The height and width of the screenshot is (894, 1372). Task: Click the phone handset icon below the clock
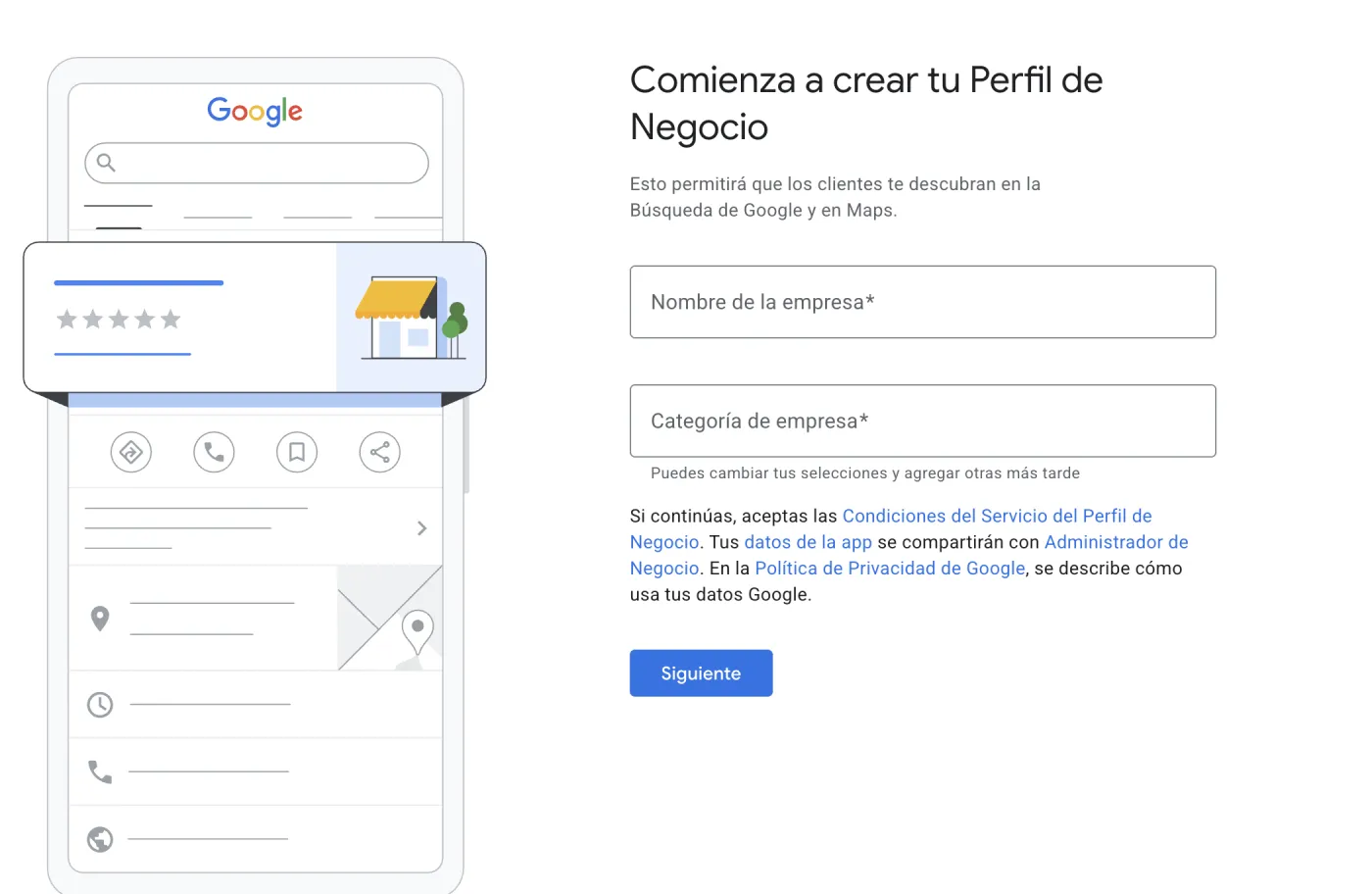click(x=100, y=771)
